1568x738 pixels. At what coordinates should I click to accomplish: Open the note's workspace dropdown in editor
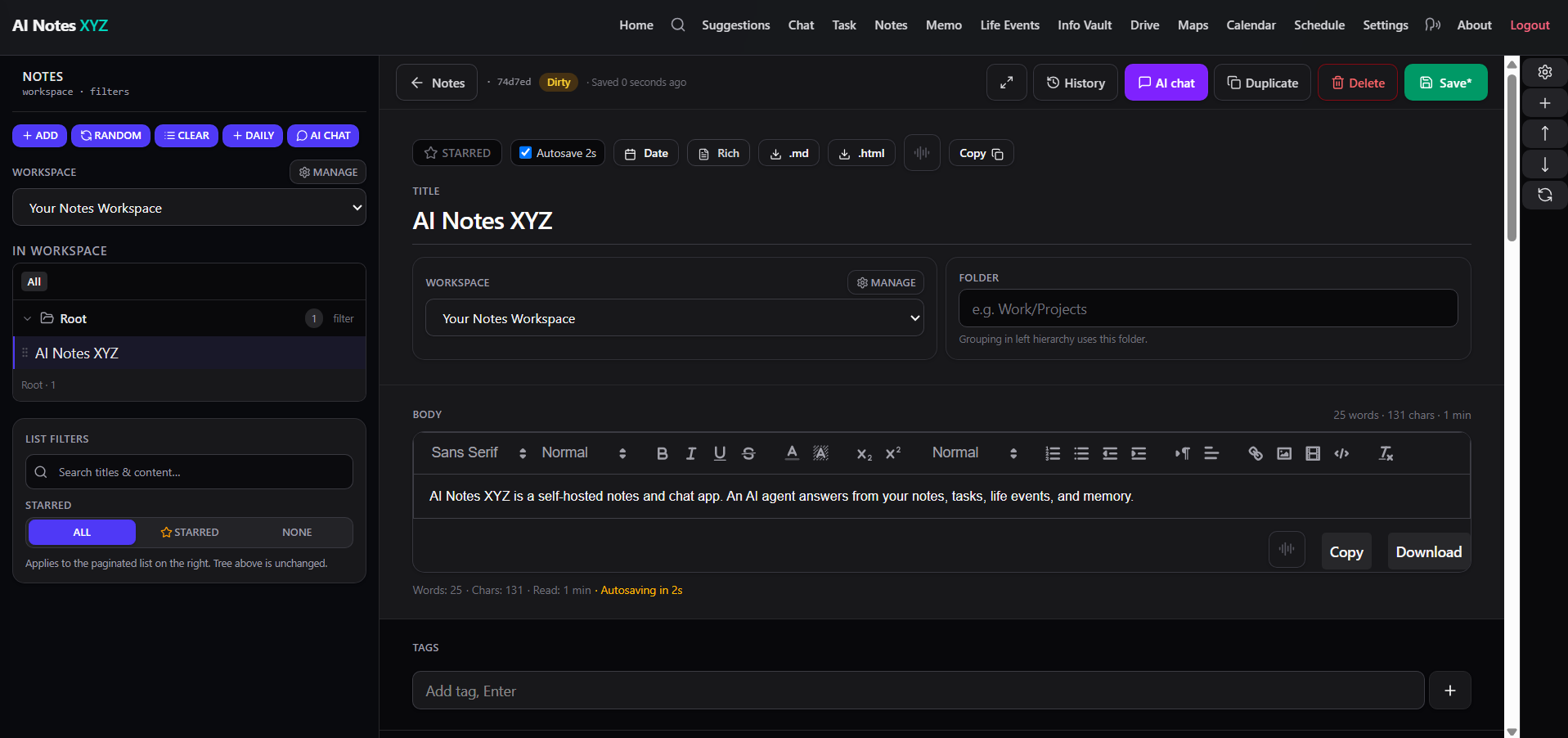[x=675, y=318]
